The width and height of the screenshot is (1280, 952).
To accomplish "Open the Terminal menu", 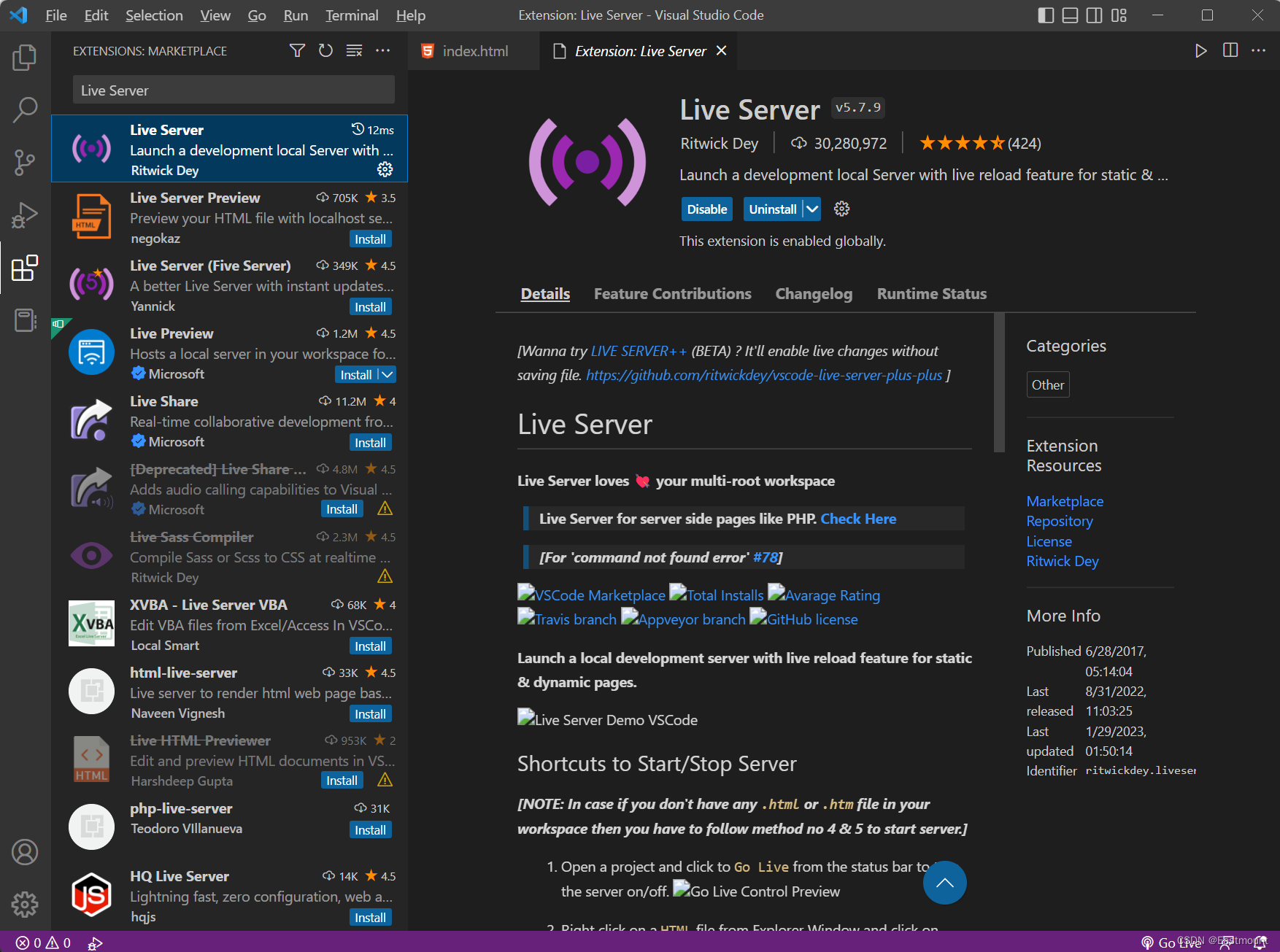I will coord(352,15).
